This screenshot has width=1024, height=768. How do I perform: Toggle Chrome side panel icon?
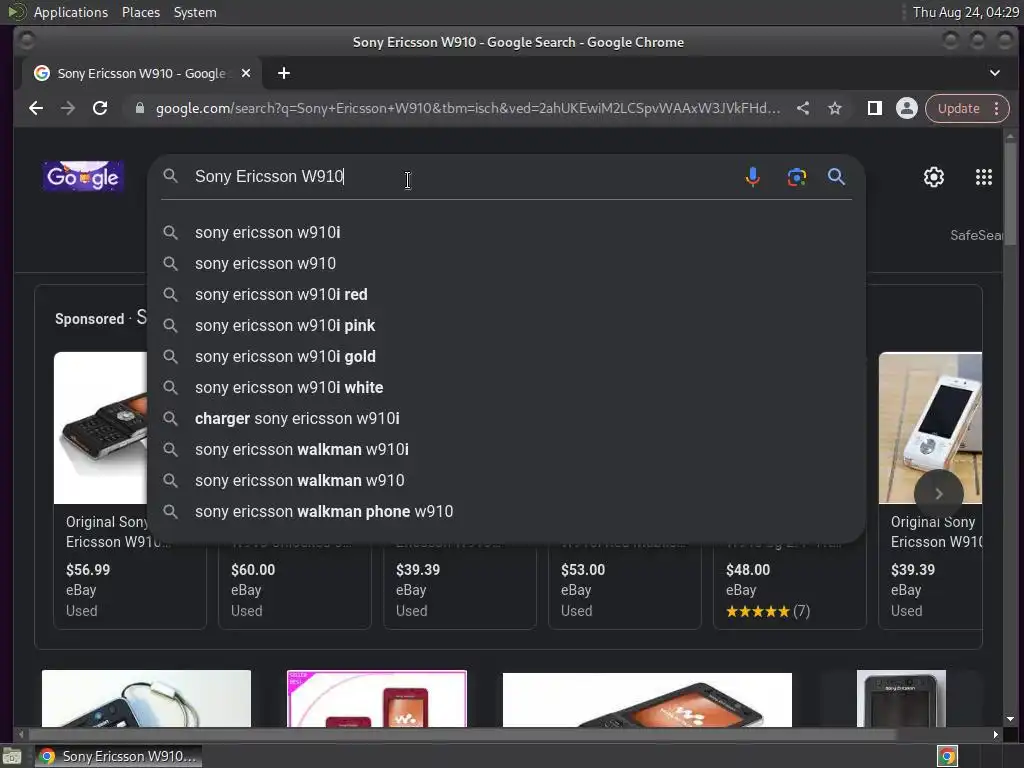[874, 108]
